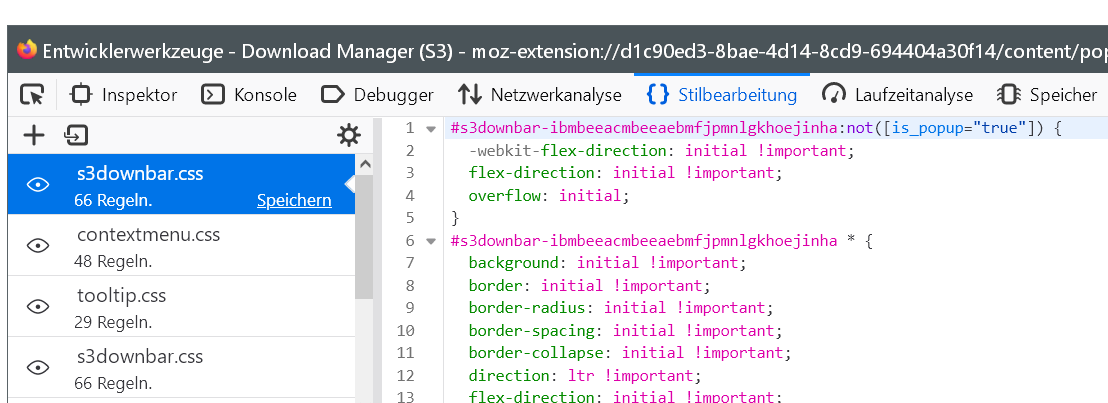Viewport: 1108px width, 403px height.
Task: Select the lower s3downbar.css with 66 Regeln
Action: [x=181, y=368]
